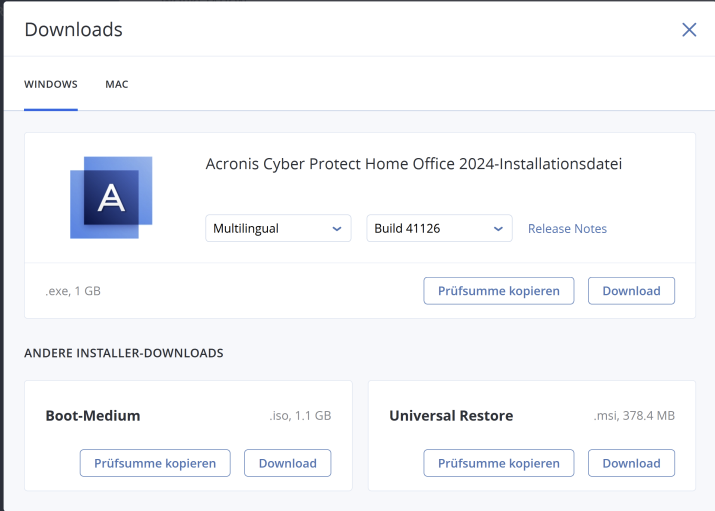The width and height of the screenshot is (715, 511).
Task: Download the 1 GB .exe installer
Action: [631, 291]
